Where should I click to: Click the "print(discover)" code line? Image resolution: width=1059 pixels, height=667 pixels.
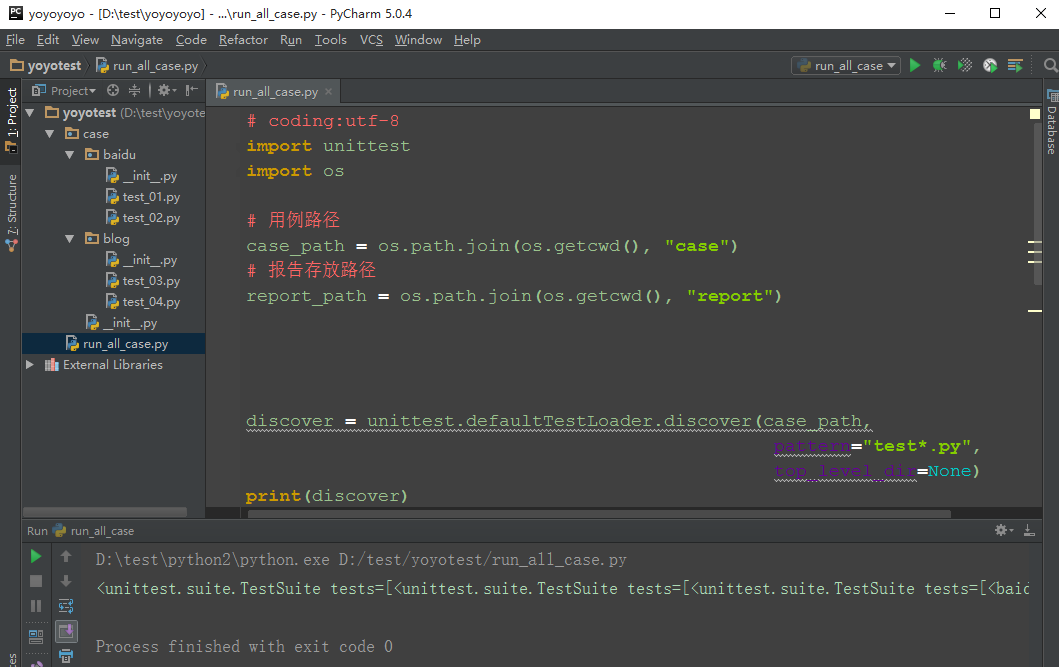[x=327, y=496]
